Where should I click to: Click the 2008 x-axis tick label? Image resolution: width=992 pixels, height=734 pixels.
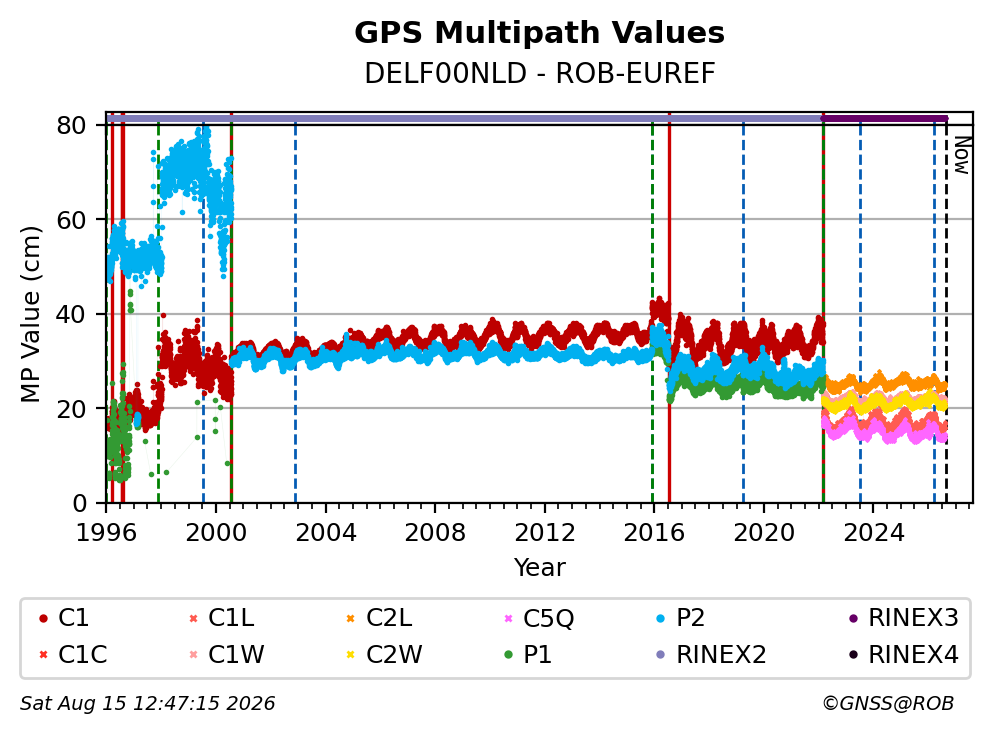pos(435,533)
